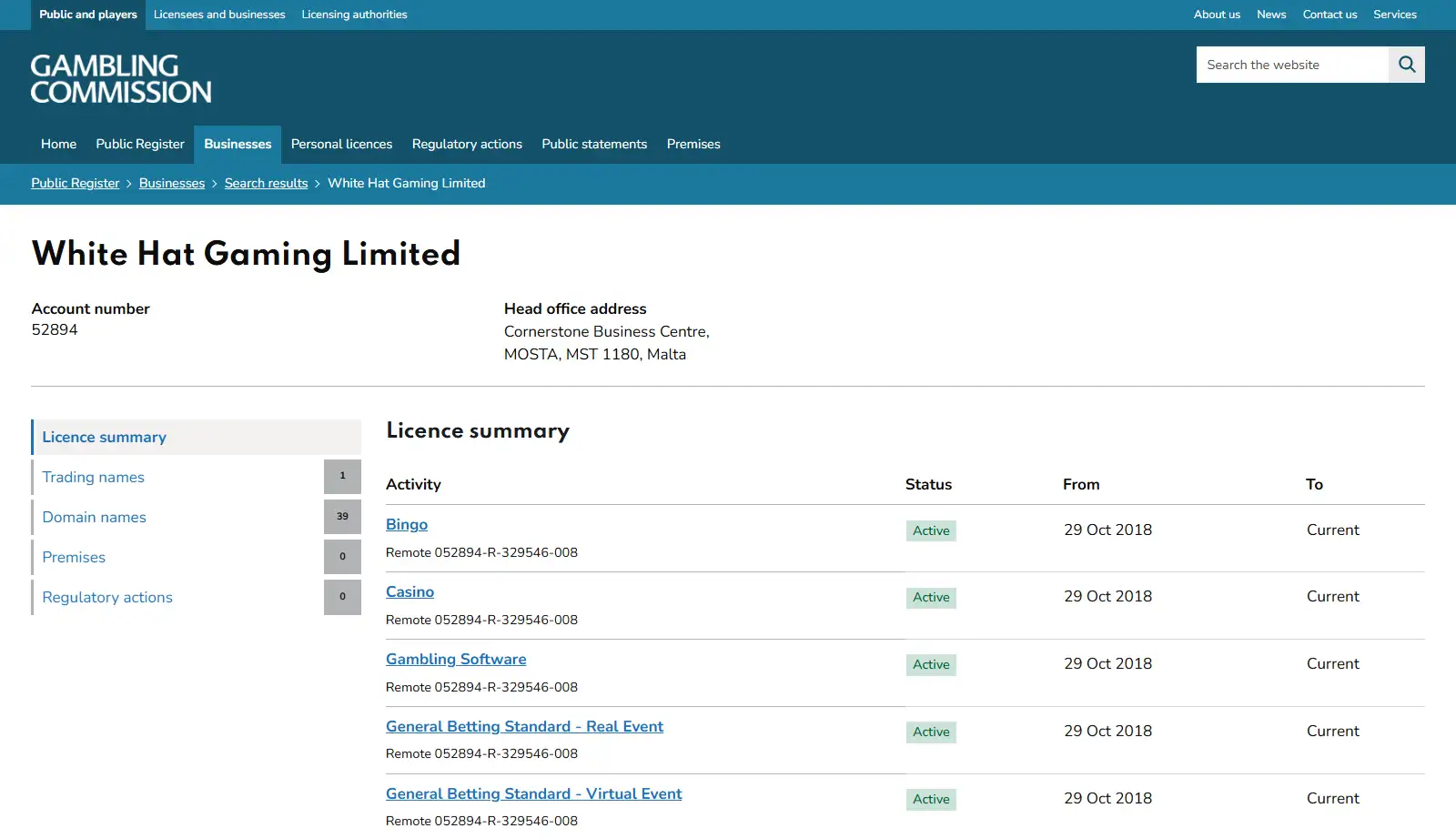Open Contact us page

click(x=1330, y=15)
